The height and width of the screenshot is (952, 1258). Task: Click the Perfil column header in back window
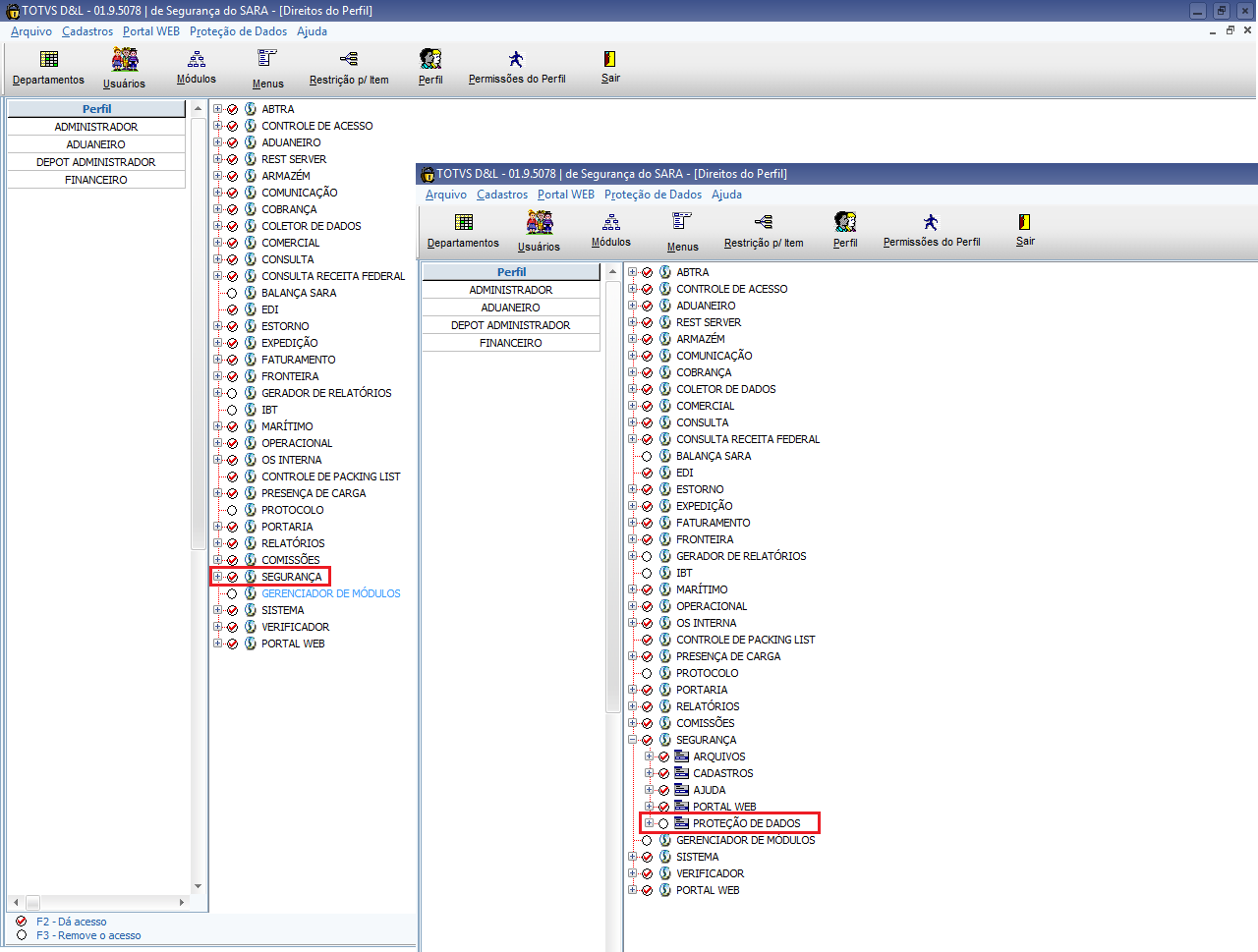96,109
